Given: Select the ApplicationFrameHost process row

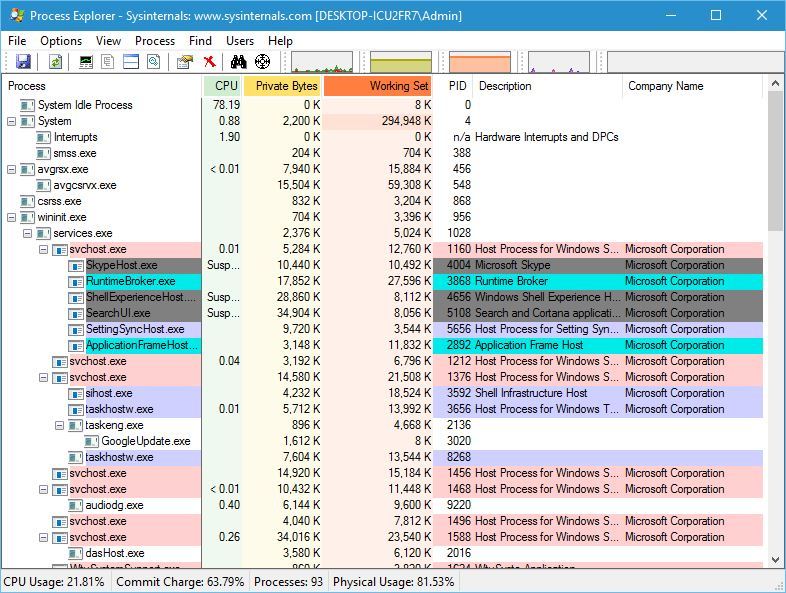Looking at the screenshot, I should pos(383,345).
